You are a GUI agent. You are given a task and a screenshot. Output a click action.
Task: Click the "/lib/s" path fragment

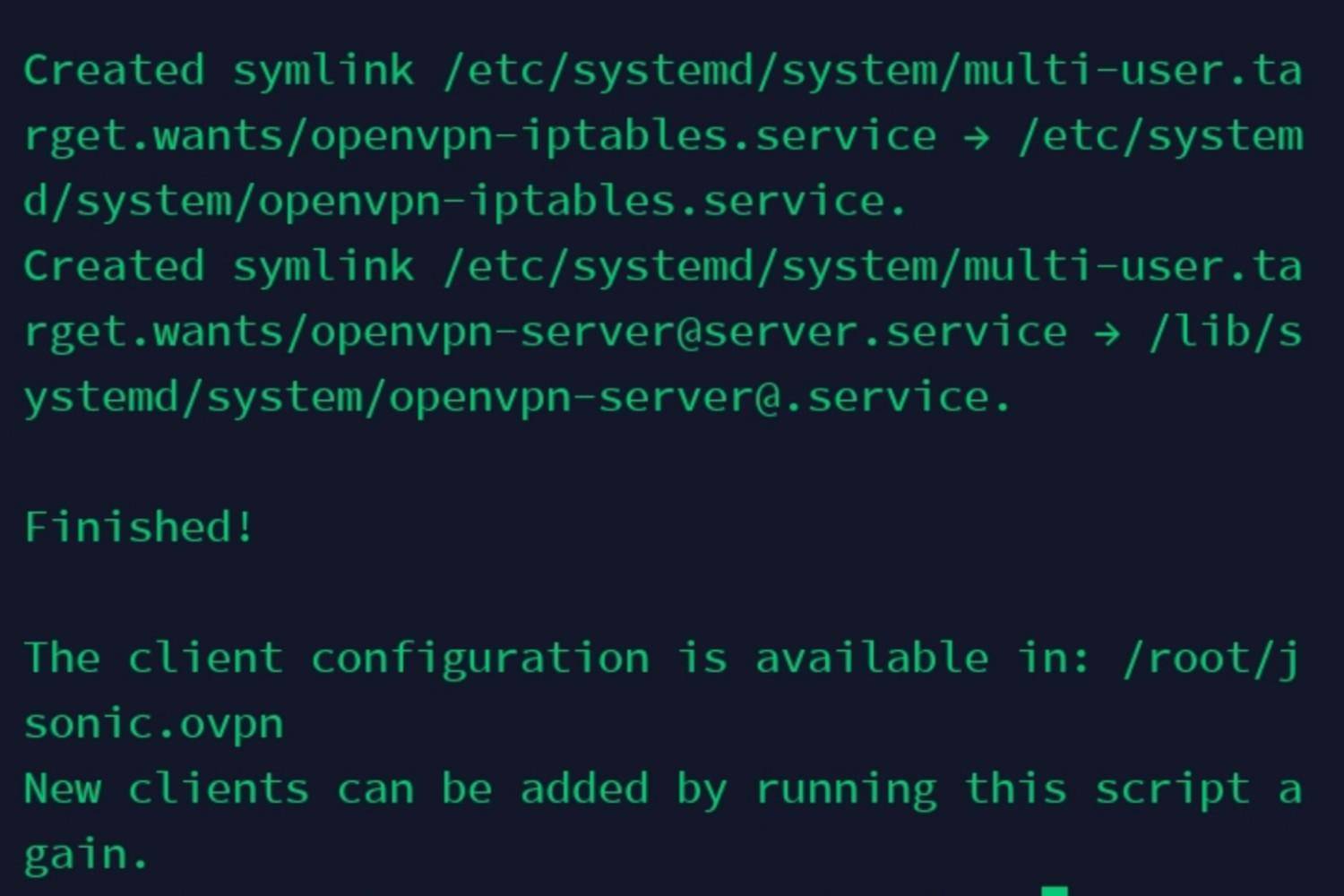1225,333
